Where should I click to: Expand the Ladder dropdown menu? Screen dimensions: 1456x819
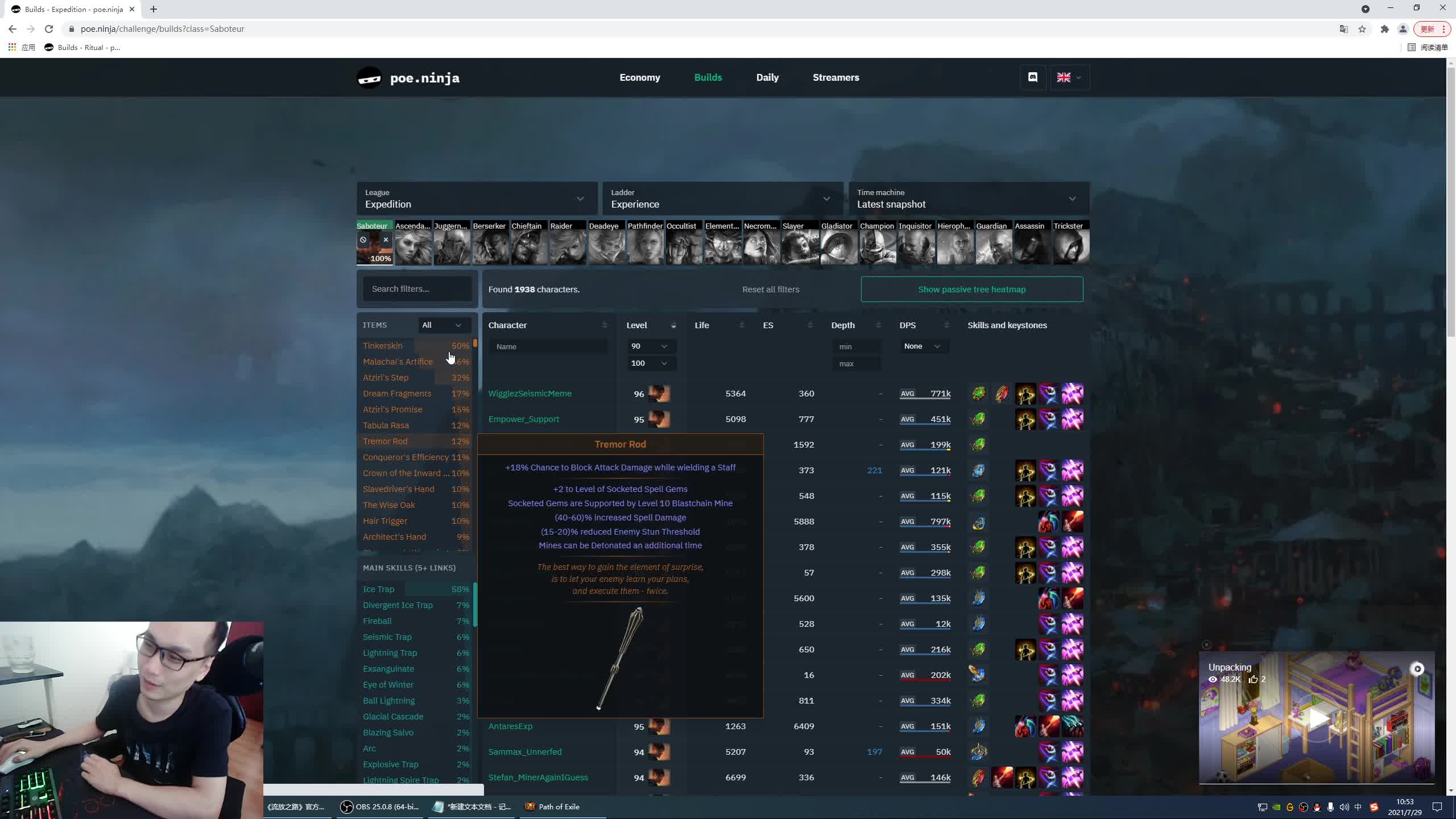827,198
